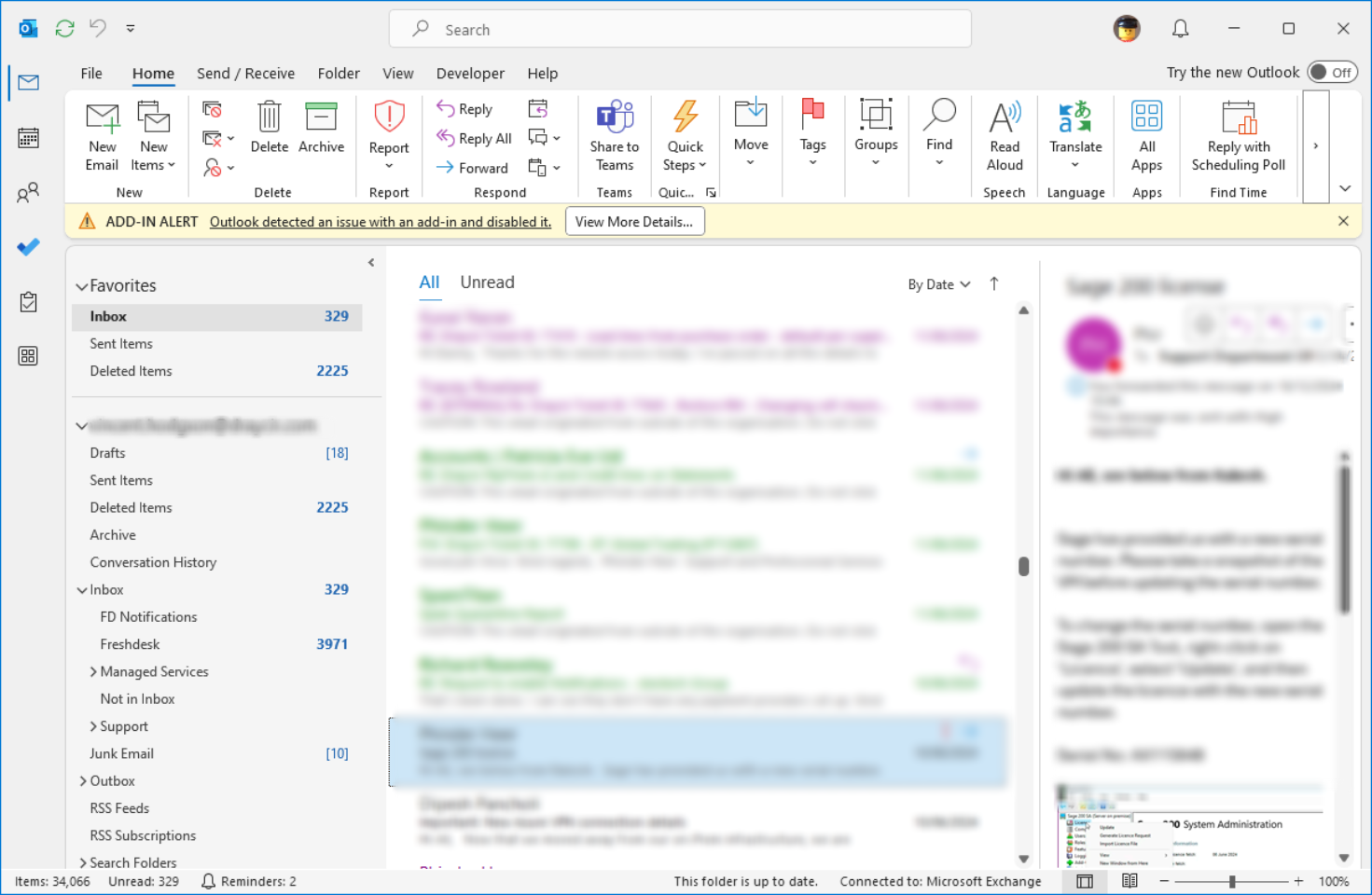Click the Send/Receive All Folders icon
The width and height of the screenshot is (1372, 895).
tap(64, 29)
